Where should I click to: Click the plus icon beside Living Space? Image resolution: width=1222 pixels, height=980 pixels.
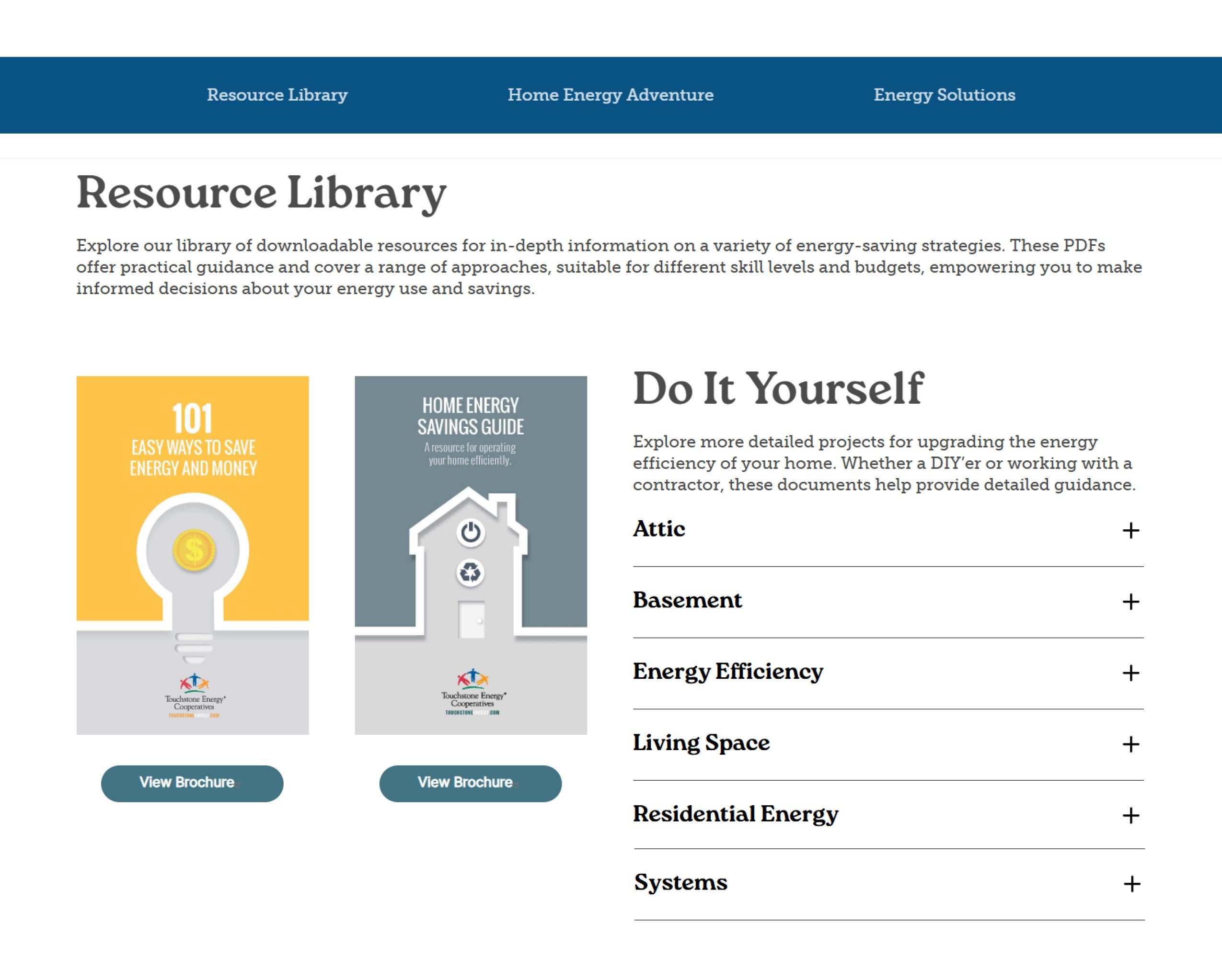click(1130, 744)
